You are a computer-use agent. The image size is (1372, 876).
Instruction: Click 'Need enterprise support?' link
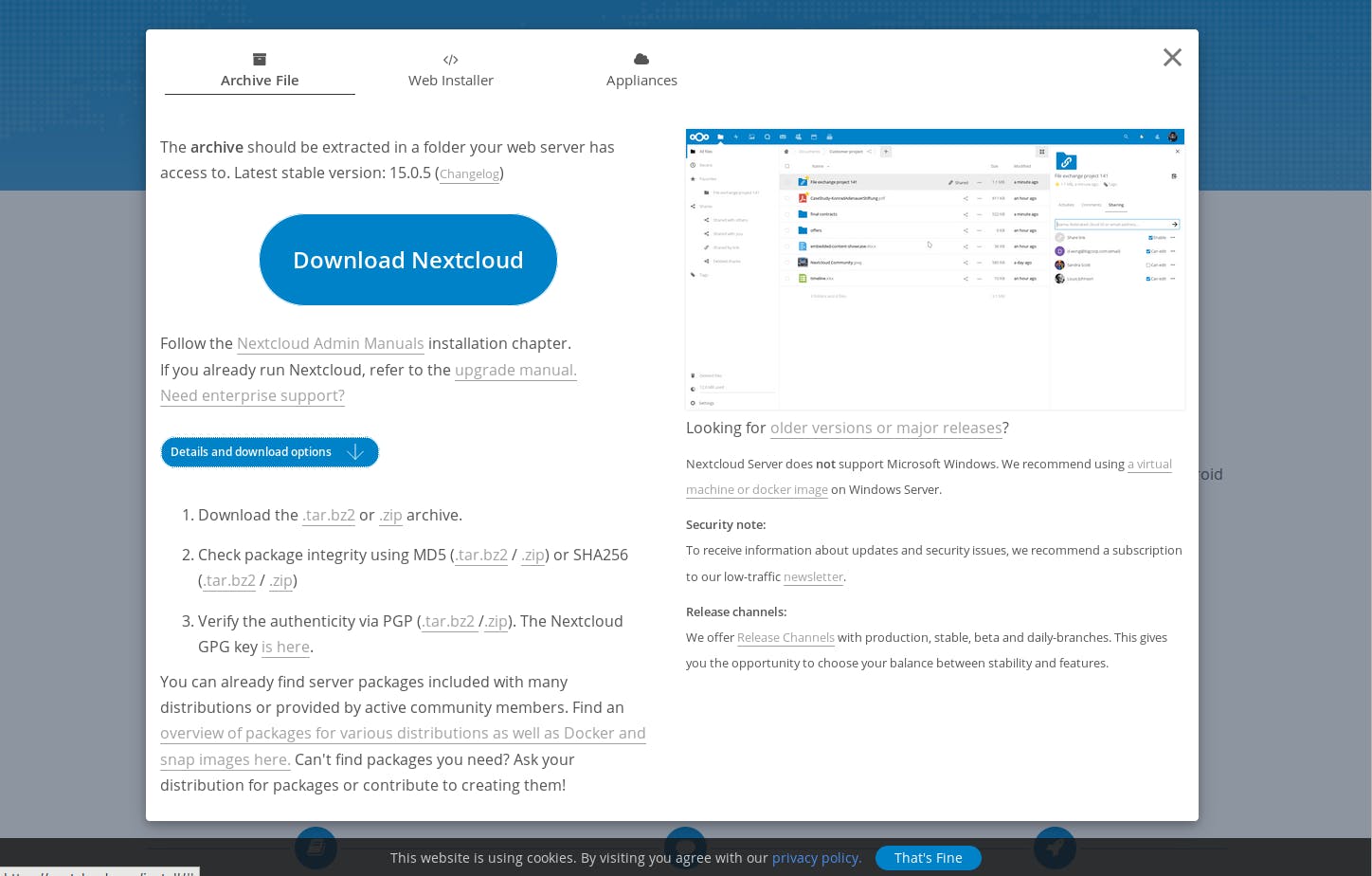click(252, 395)
